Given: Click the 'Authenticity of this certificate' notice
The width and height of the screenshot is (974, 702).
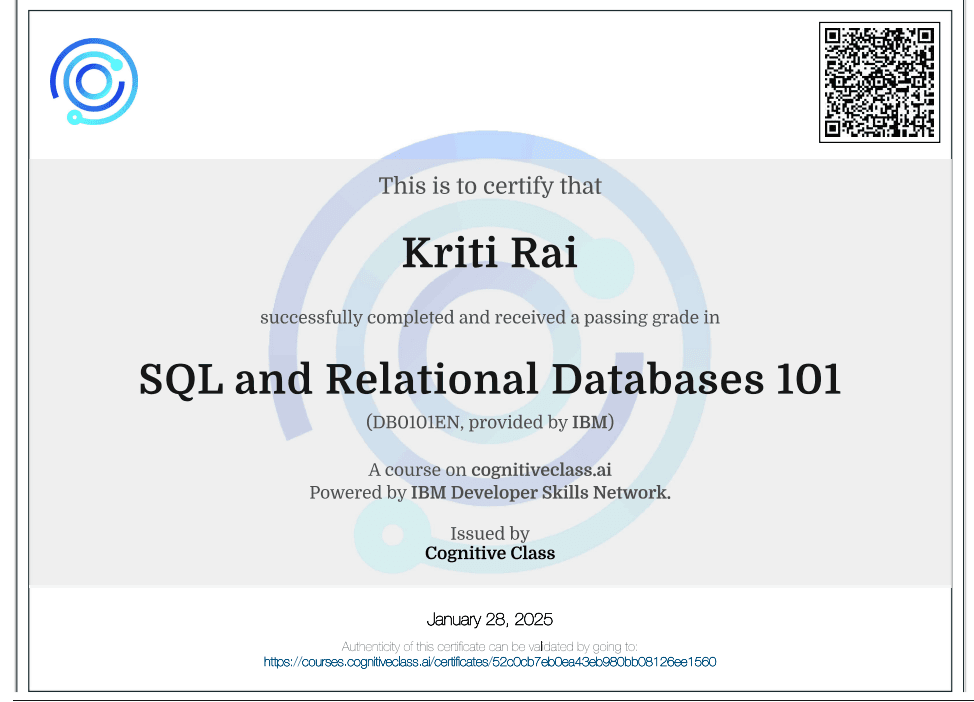Looking at the screenshot, I should point(489,646).
